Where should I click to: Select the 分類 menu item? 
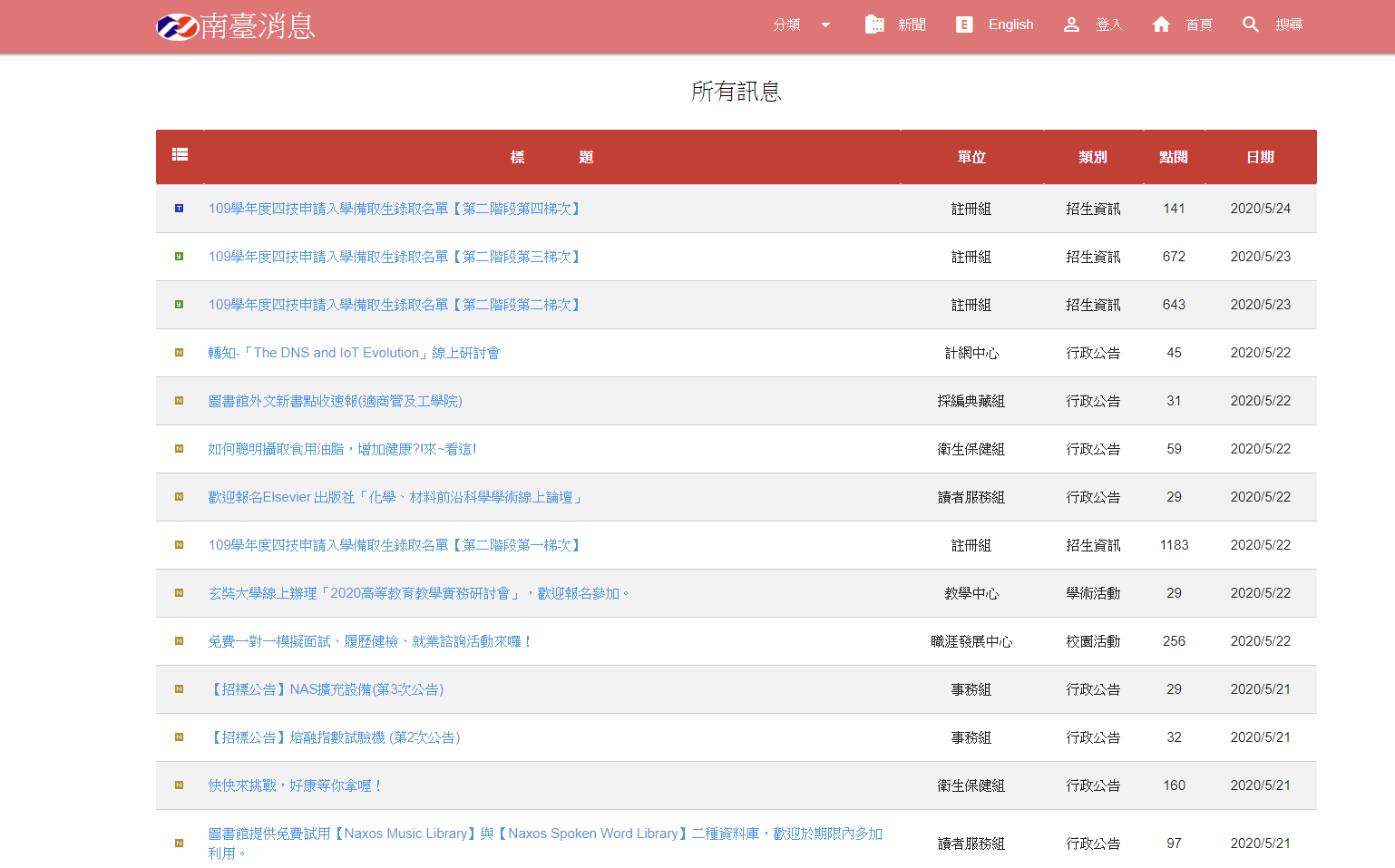click(786, 25)
